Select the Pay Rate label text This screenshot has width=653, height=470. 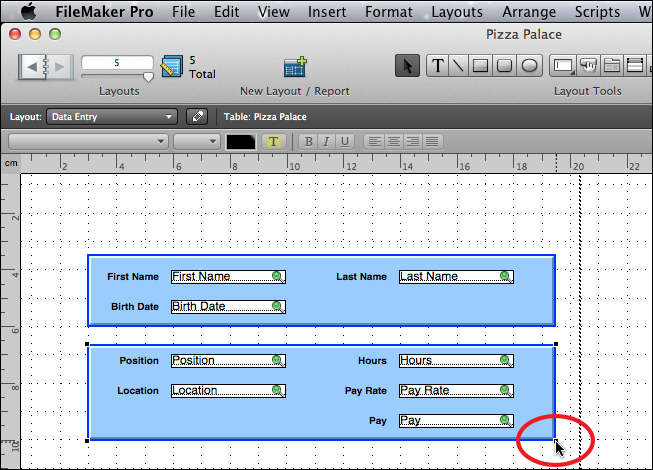click(366, 391)
